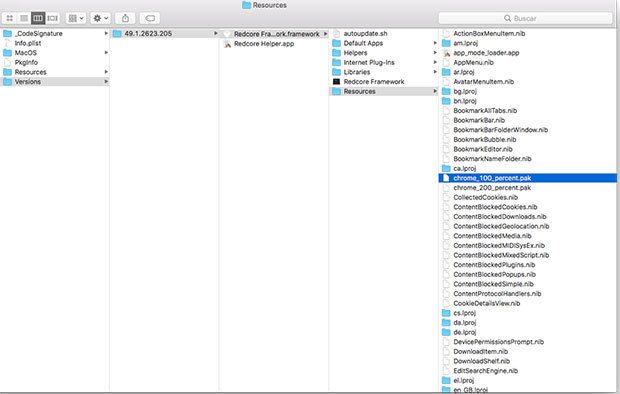Screen dimensions: 620x394
Task: Select CookieDetailsView.nib file
Action: 528,303
